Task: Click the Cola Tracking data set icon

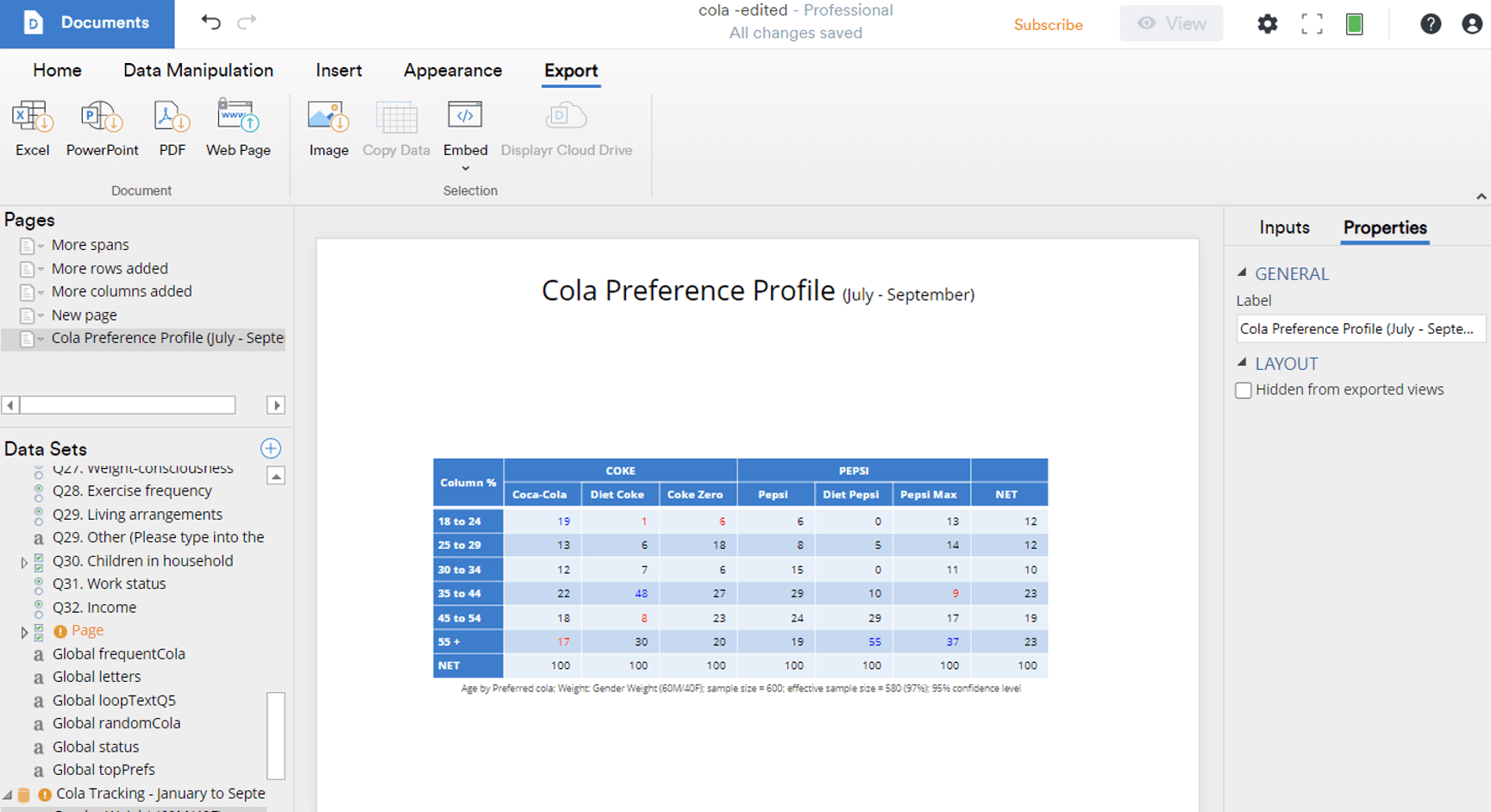Action: 24,794
